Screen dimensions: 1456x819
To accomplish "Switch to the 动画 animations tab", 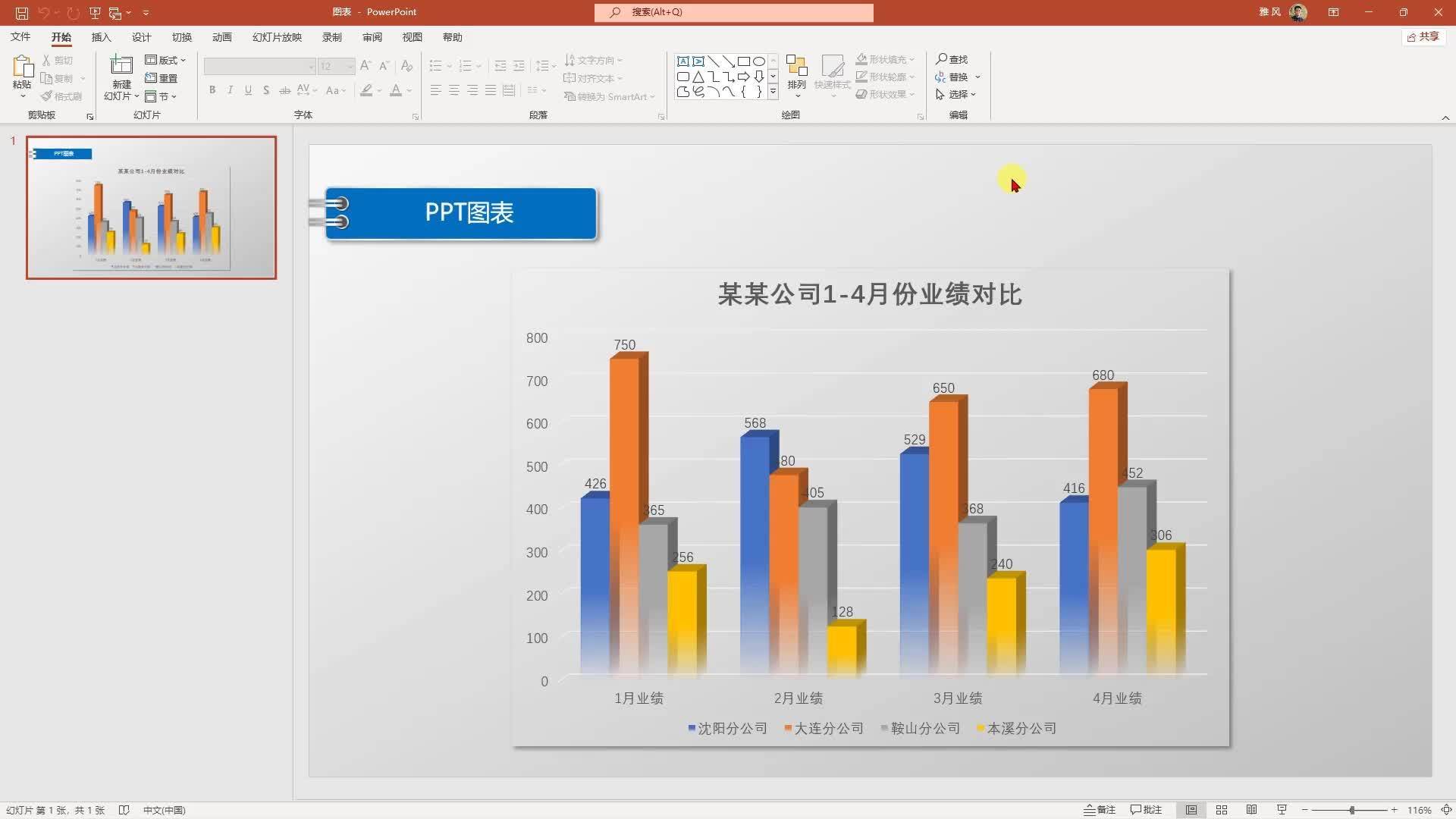I will click(221, 37).
